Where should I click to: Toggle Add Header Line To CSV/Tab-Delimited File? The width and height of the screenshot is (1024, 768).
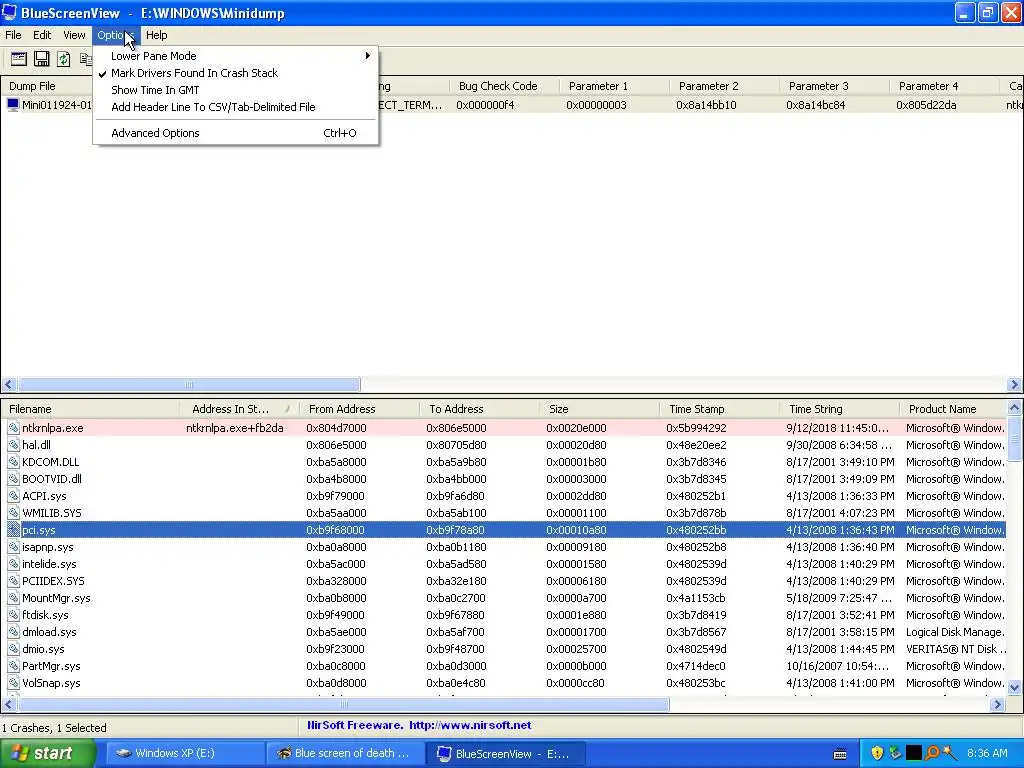click(x=235, y=107)
